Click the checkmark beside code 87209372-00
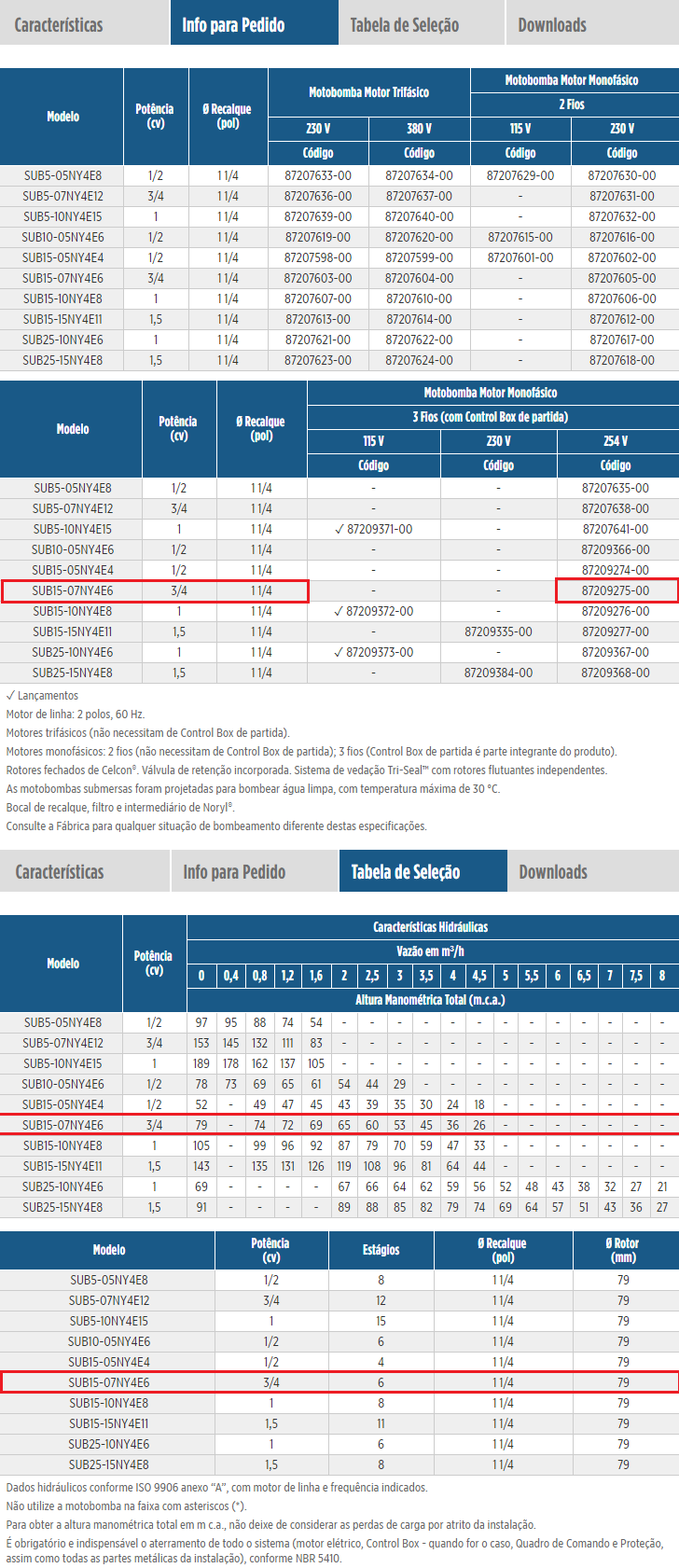679x1568 pixels. click(339, 611)
